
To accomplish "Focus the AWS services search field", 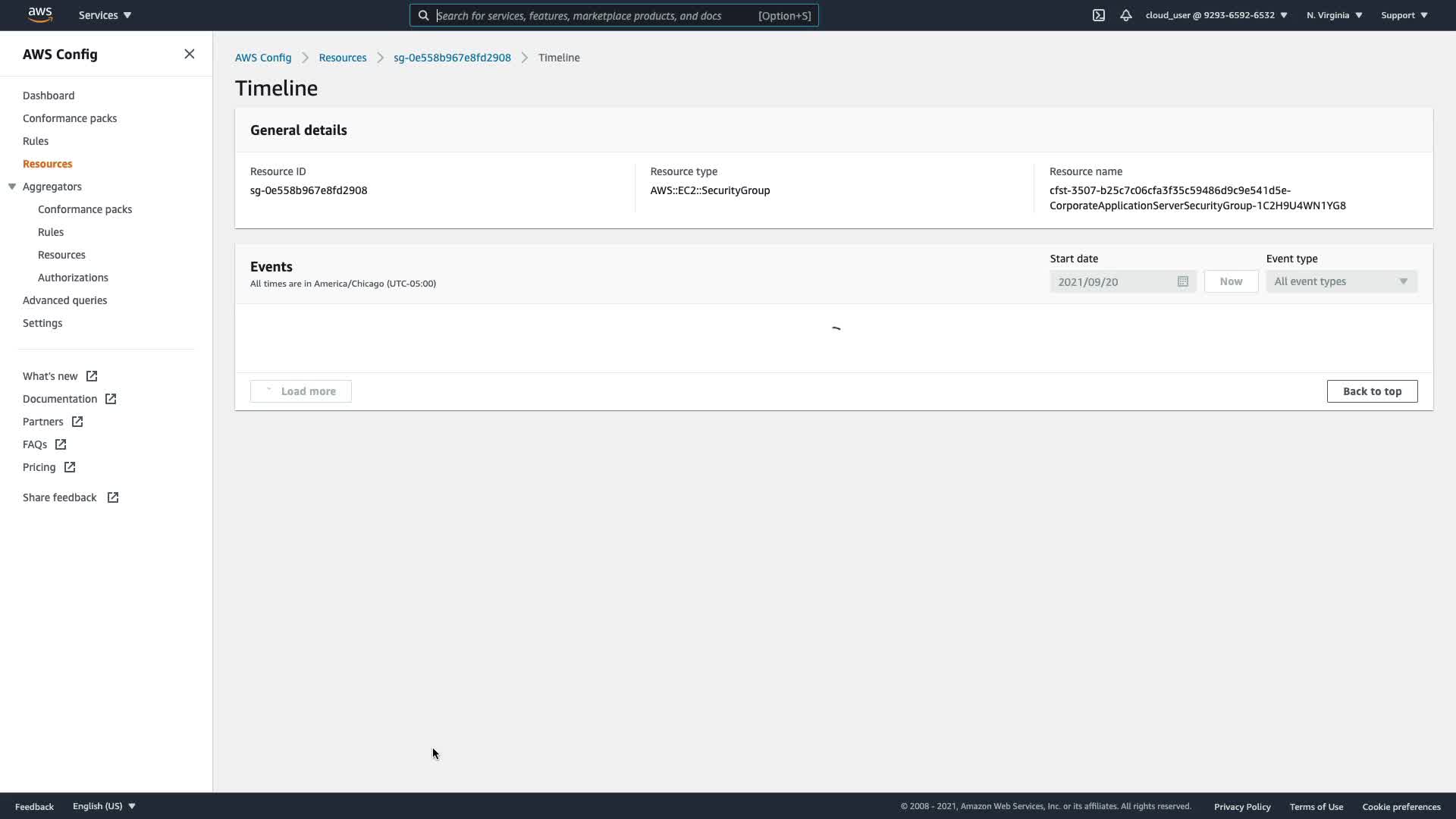I will (x=591, y=15).
